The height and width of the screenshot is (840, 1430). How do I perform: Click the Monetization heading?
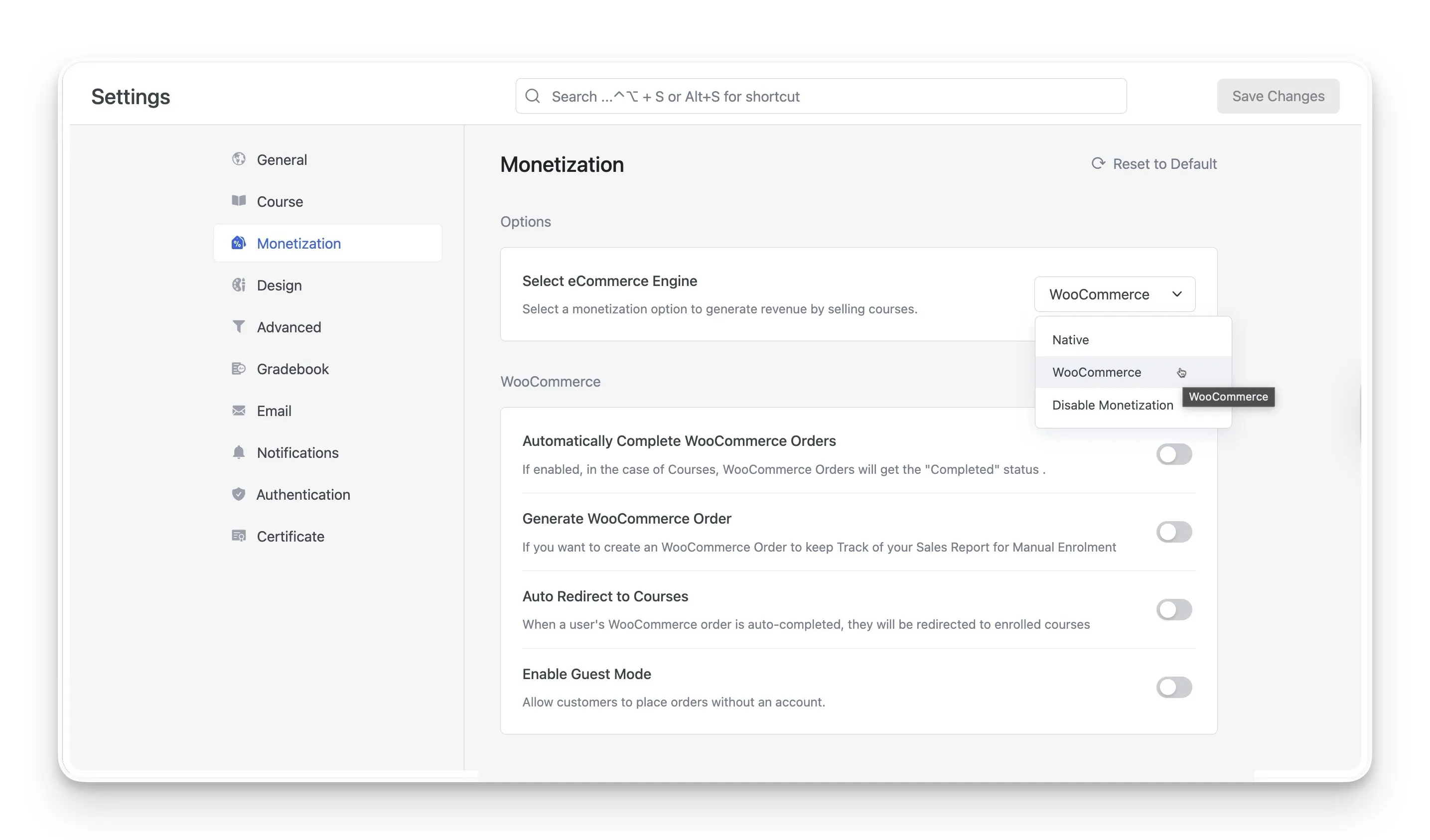pyautogui.click(x=562, y=164)
